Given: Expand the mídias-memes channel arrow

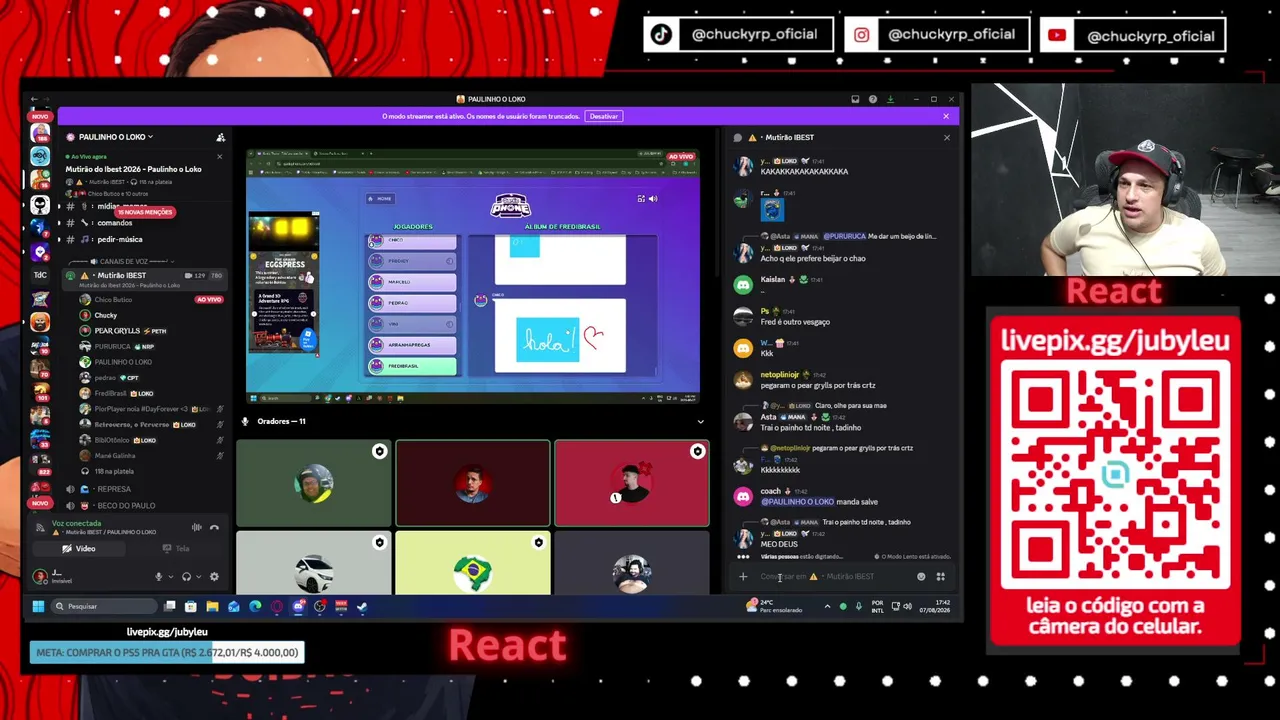Looking at the screenshot, I should click(59, 206).
